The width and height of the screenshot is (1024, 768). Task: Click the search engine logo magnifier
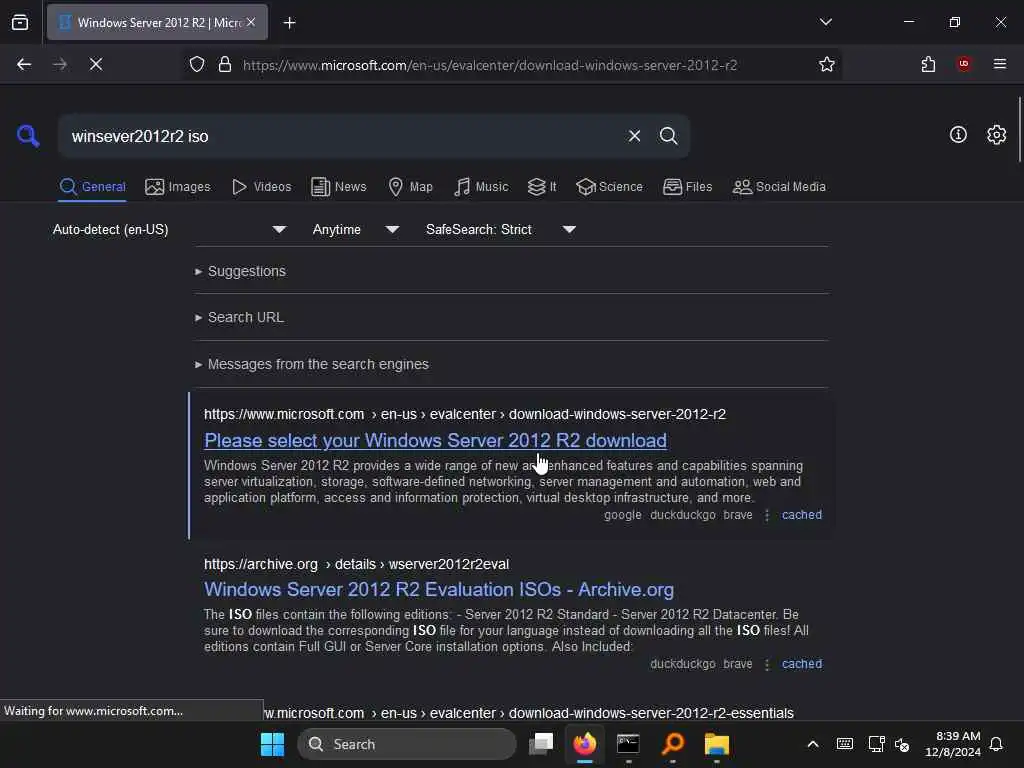click(28, 136)
